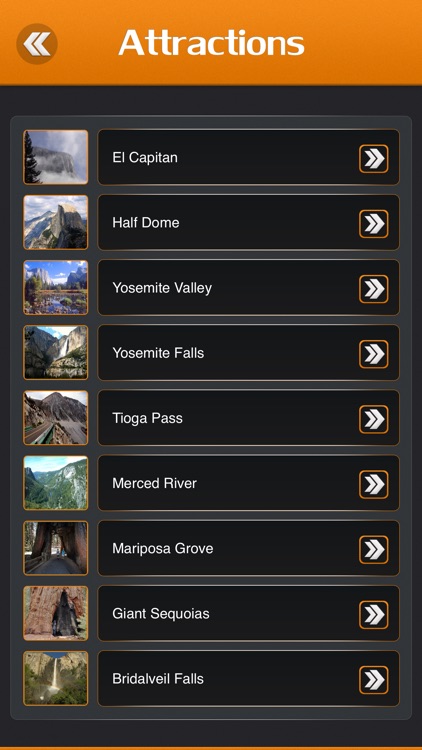The image size is (422, 750).
Task: Click the arrow icon beside Half Dome
Action: pos(374,224)
